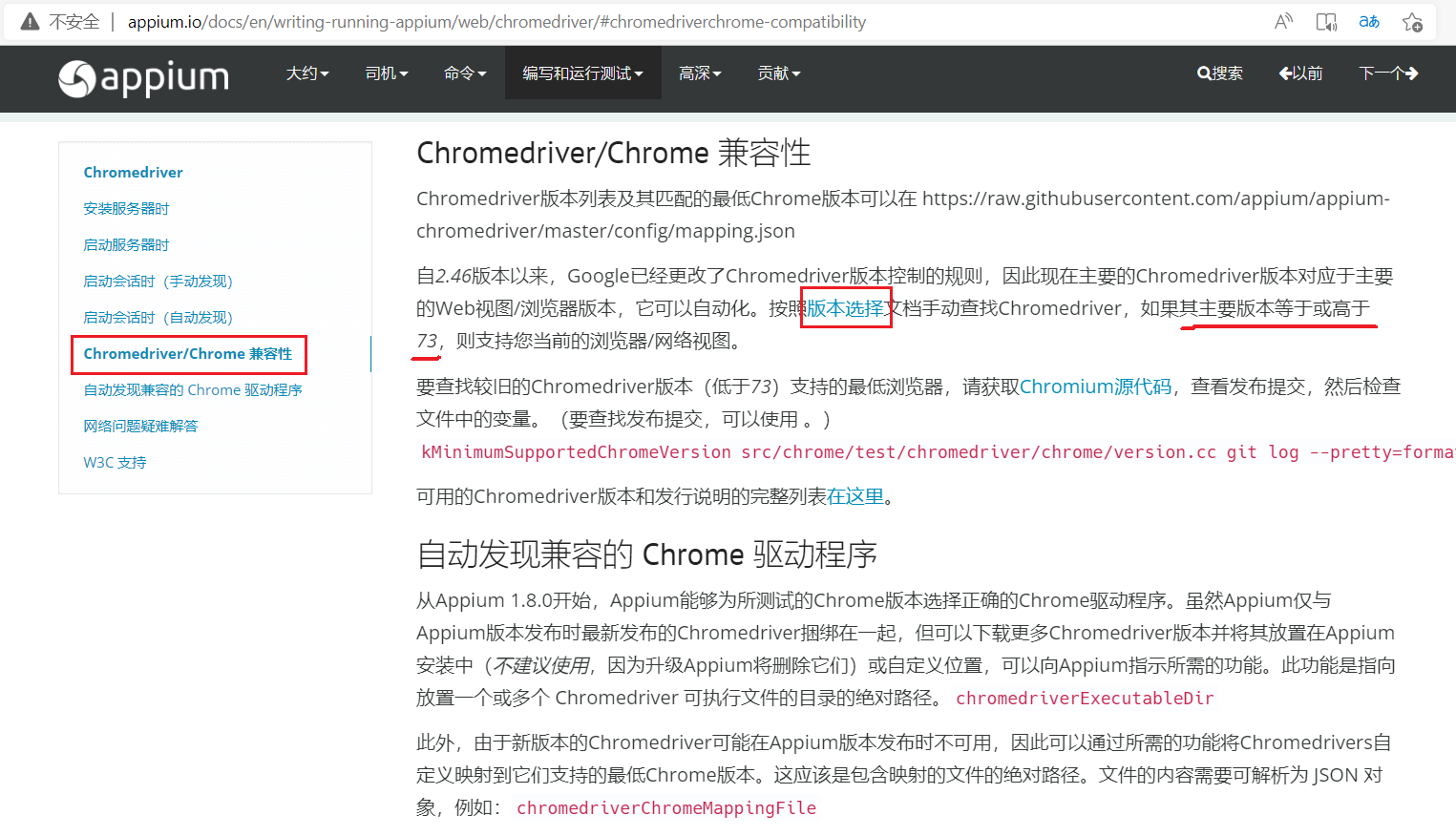Click the browser address bar URL
1456x836 pixels.
[496, 22]
